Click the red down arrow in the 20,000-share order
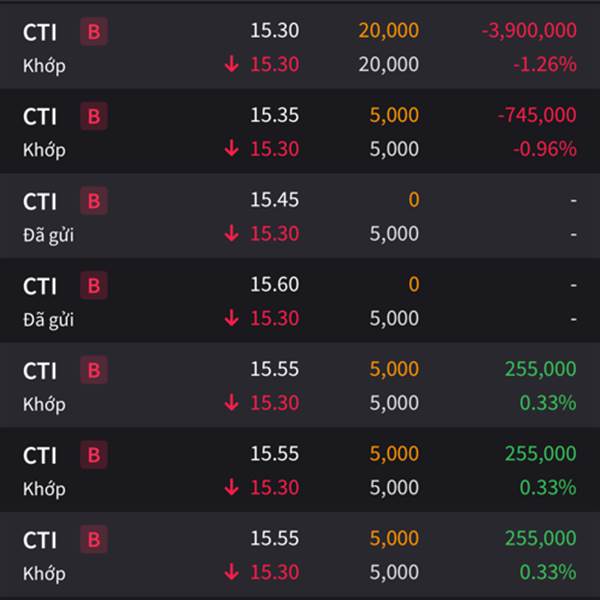The height and width of the screenshot is (600, 600). tap(232, 64)
